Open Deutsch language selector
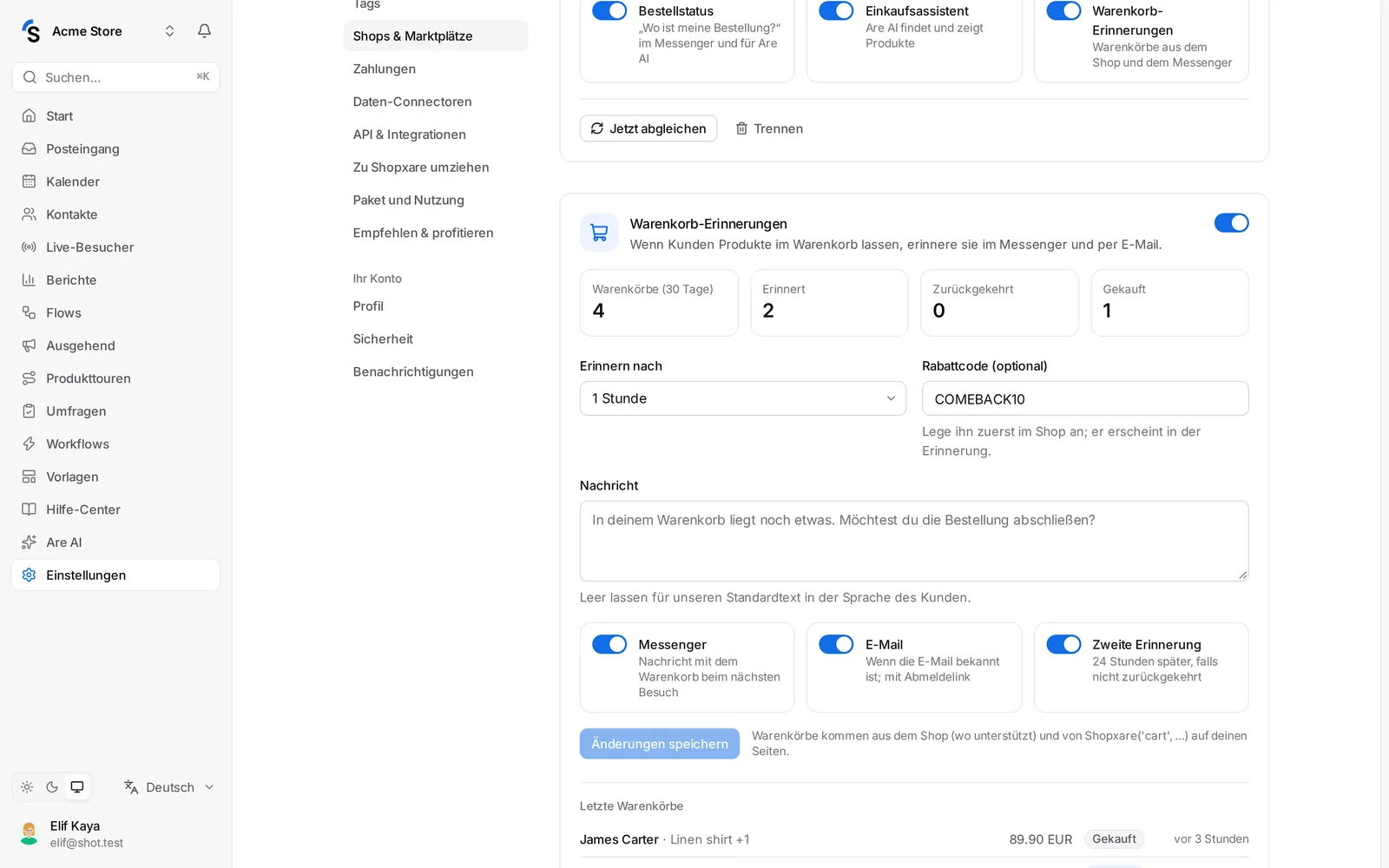1389x868 pixels. [169, 787]
